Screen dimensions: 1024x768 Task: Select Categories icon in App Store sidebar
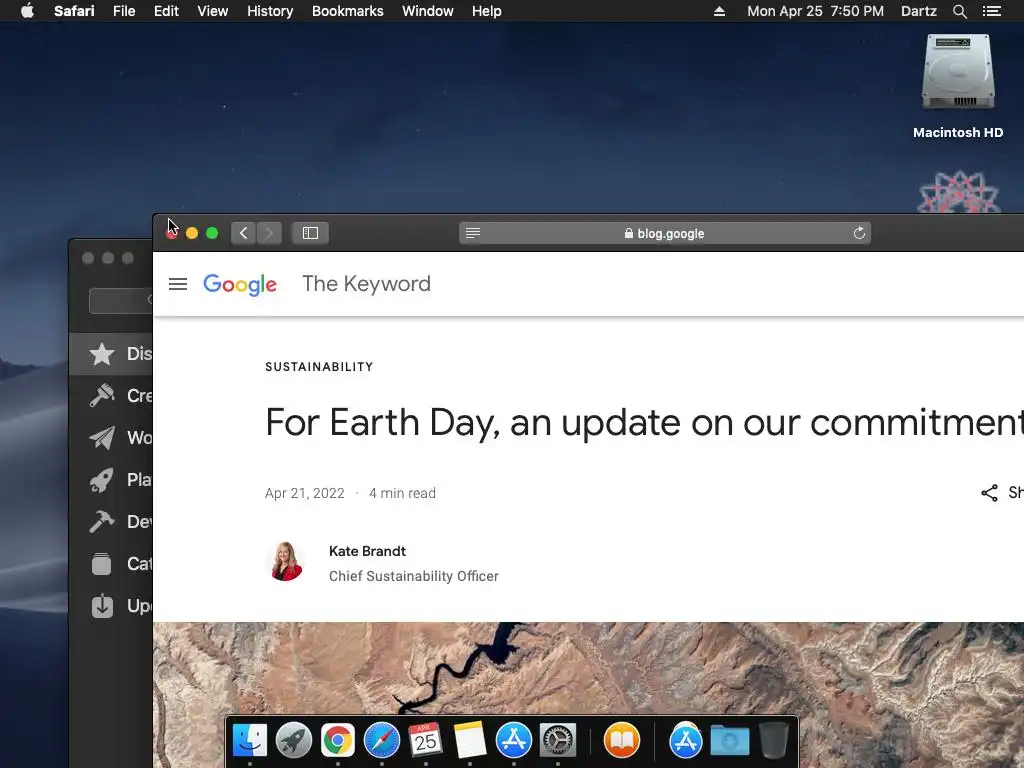pyautogui.click(x=102, y=564)
